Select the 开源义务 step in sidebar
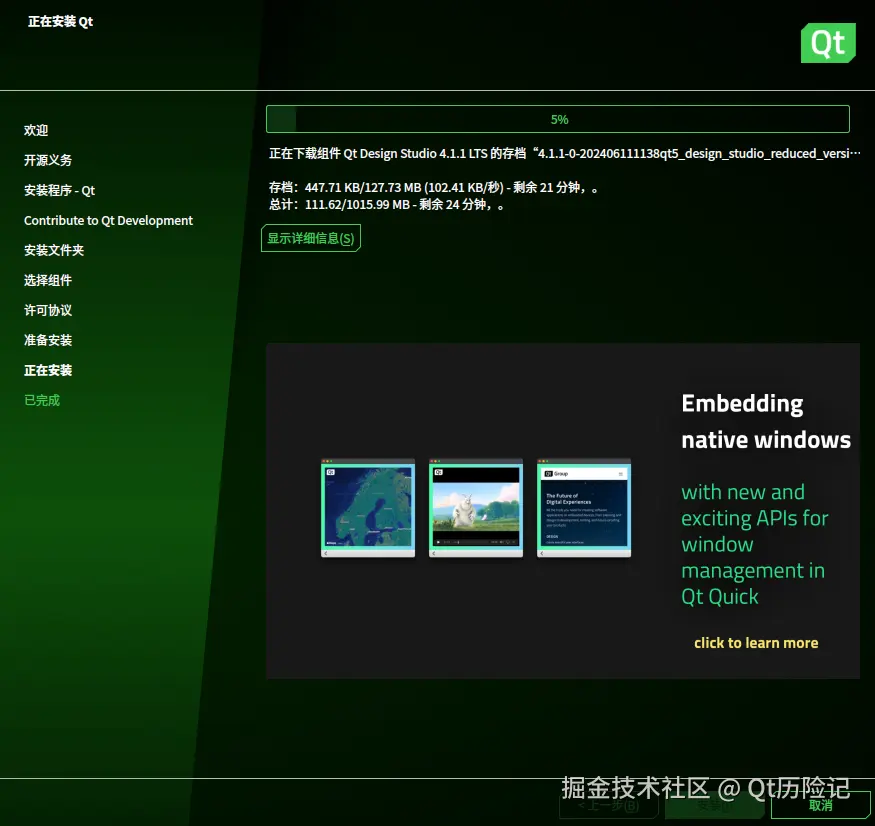Viewport: 875px width, 826px height. point(48,160)
